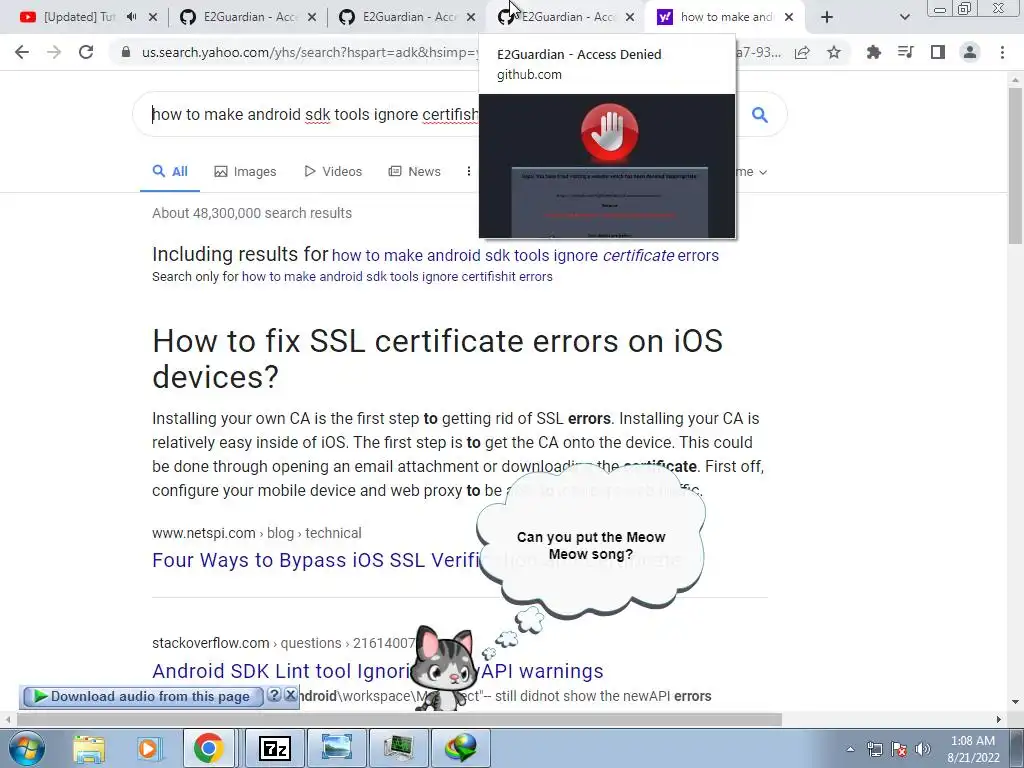The width and height of the screenshot is (1024, 768).
Task: Open Windows Explorer from the taskbar
Action: tap(88, 748)
